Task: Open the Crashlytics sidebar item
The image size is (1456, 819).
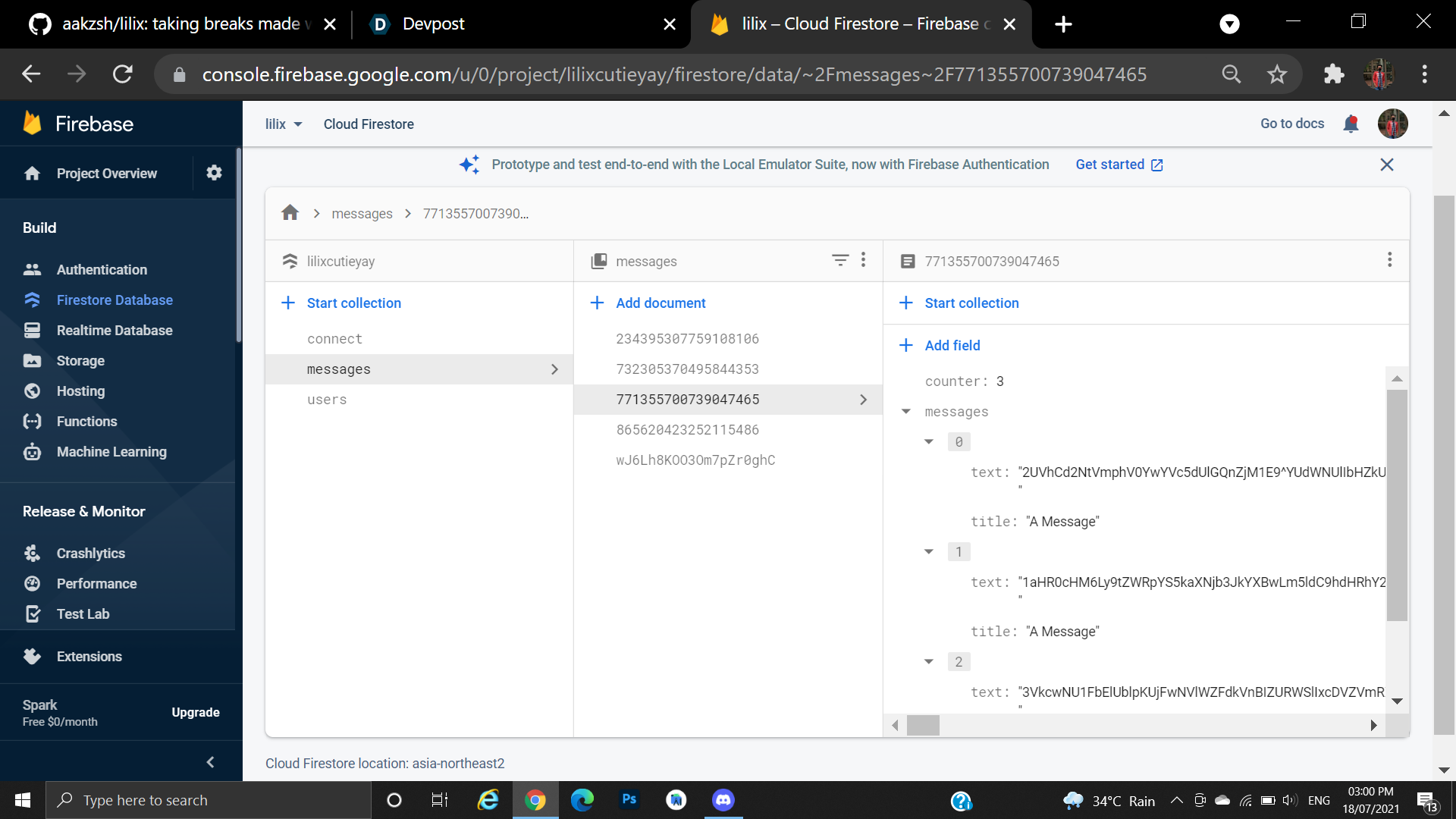Action: coord(90,553)
